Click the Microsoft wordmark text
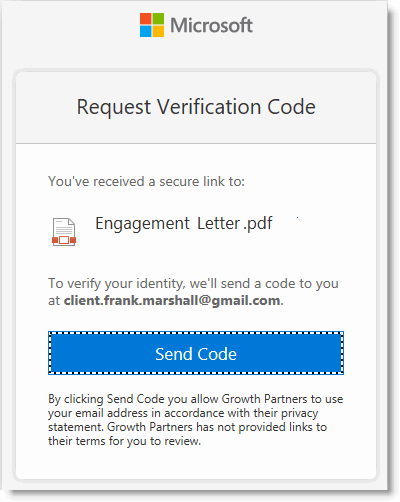The width and height of the screenshot is (400, 502). 211,25
